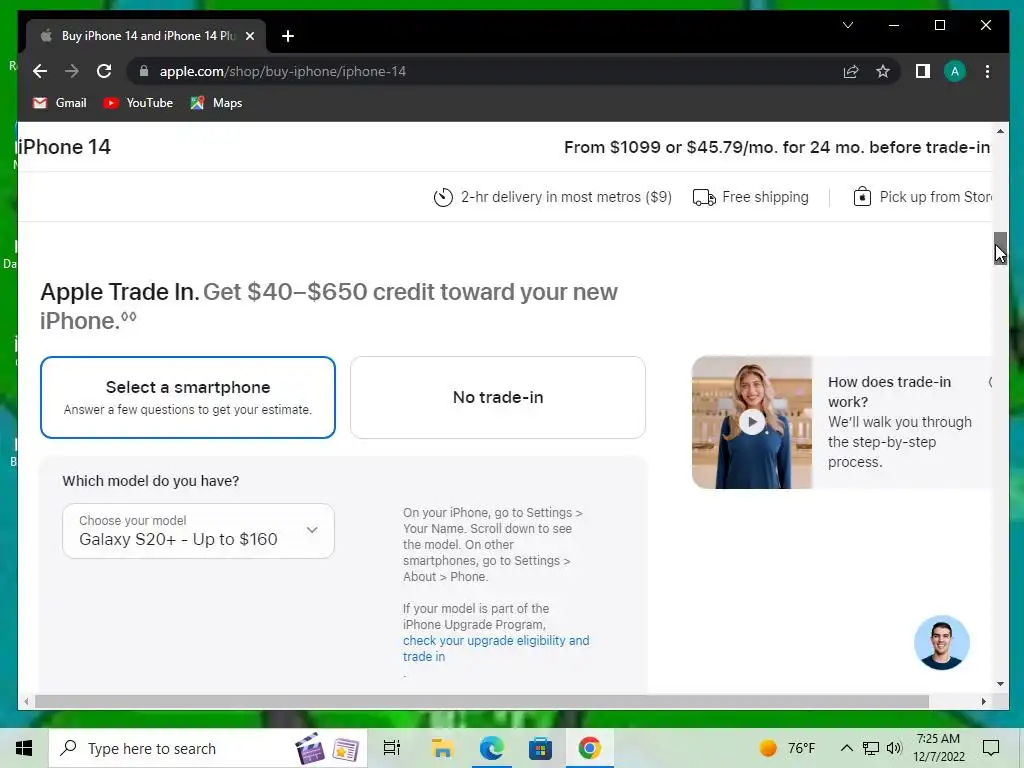Image resolution: width=1024 pixels, height=768 pixels.
Task: Choose the No trade-in option
Action: tap(498, 397)
